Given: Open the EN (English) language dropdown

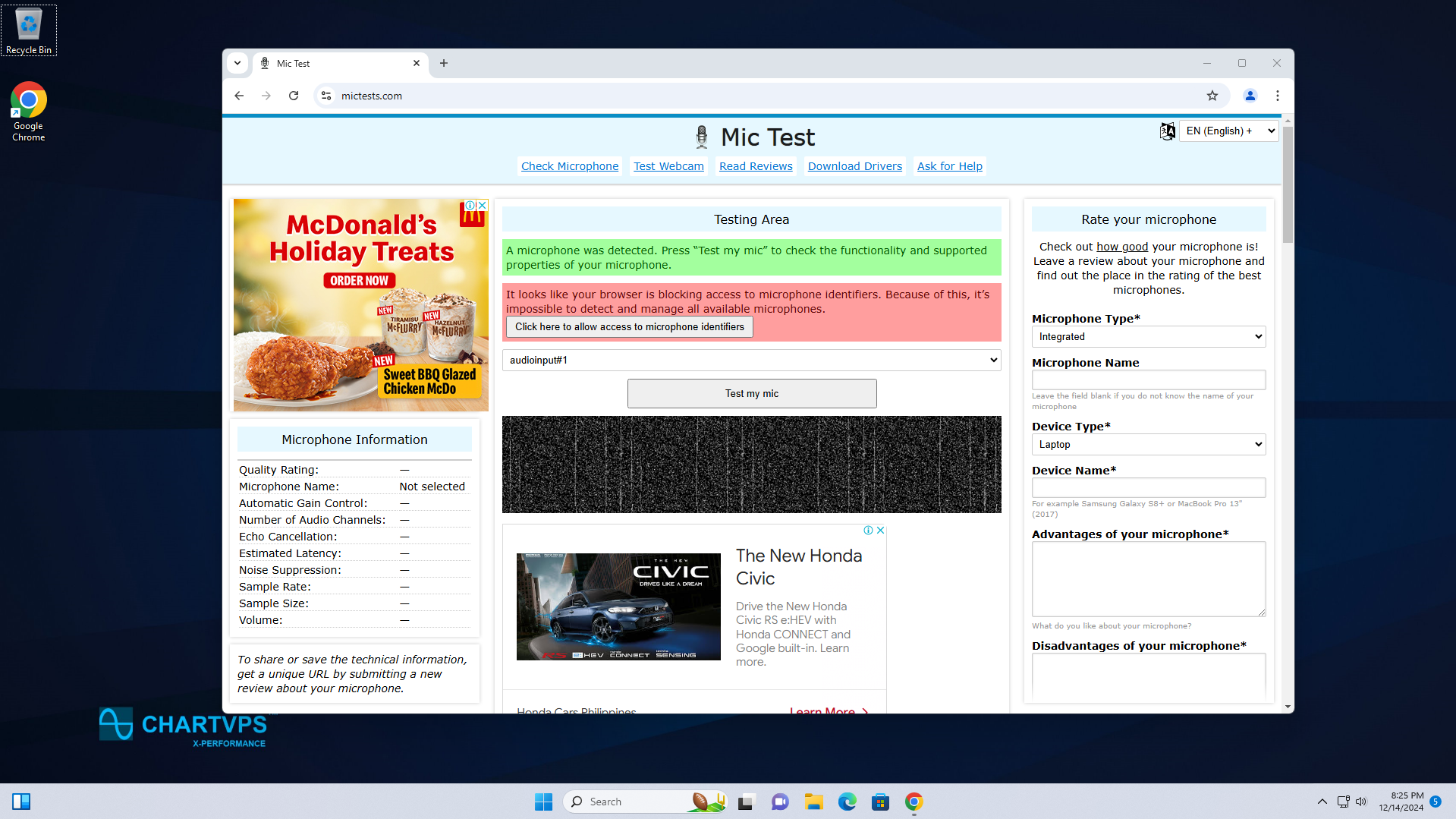Looking at the screenshot, I should (x=1229, y=131).
